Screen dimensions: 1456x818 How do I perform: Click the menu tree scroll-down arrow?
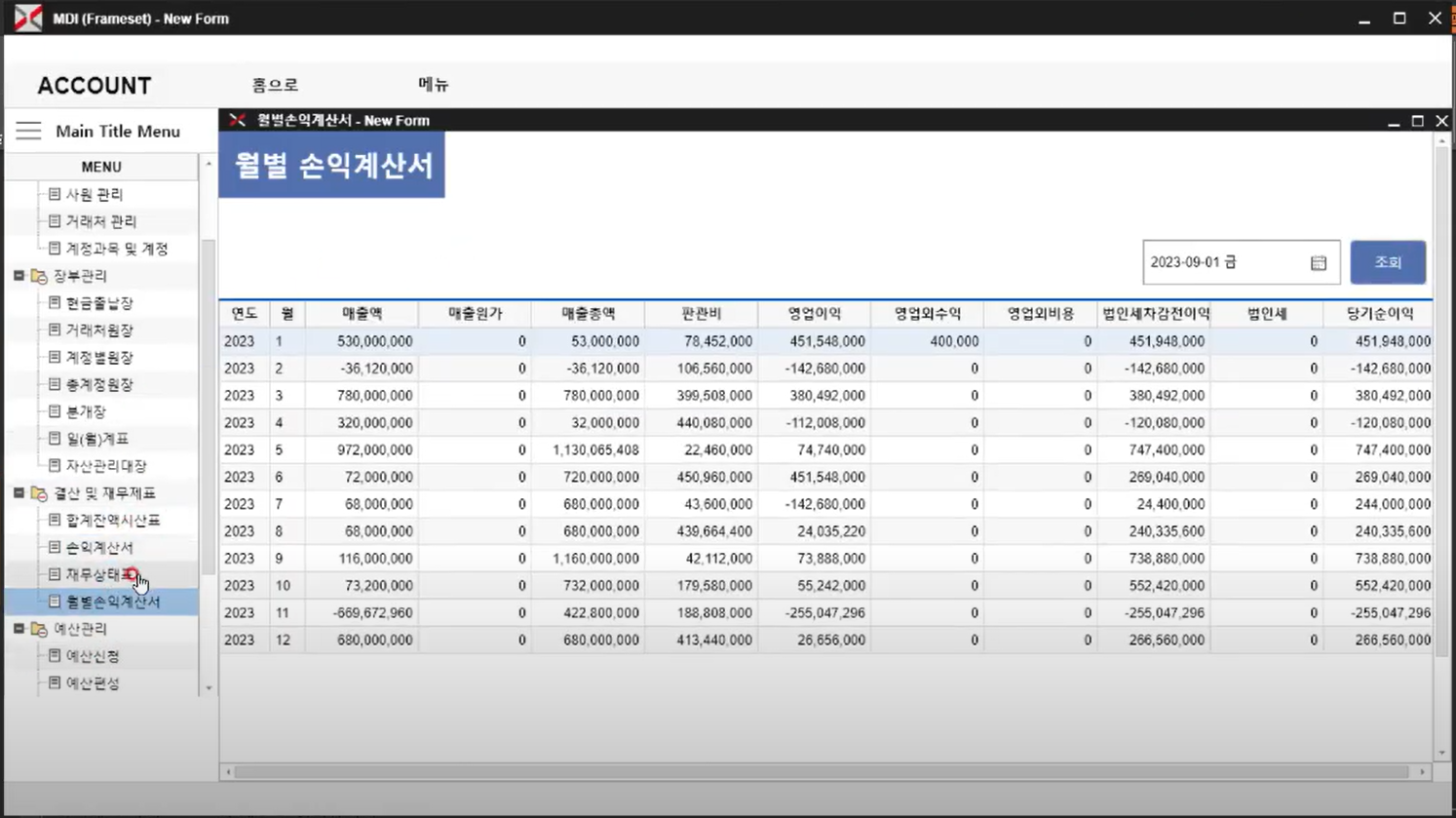point(208,688)
